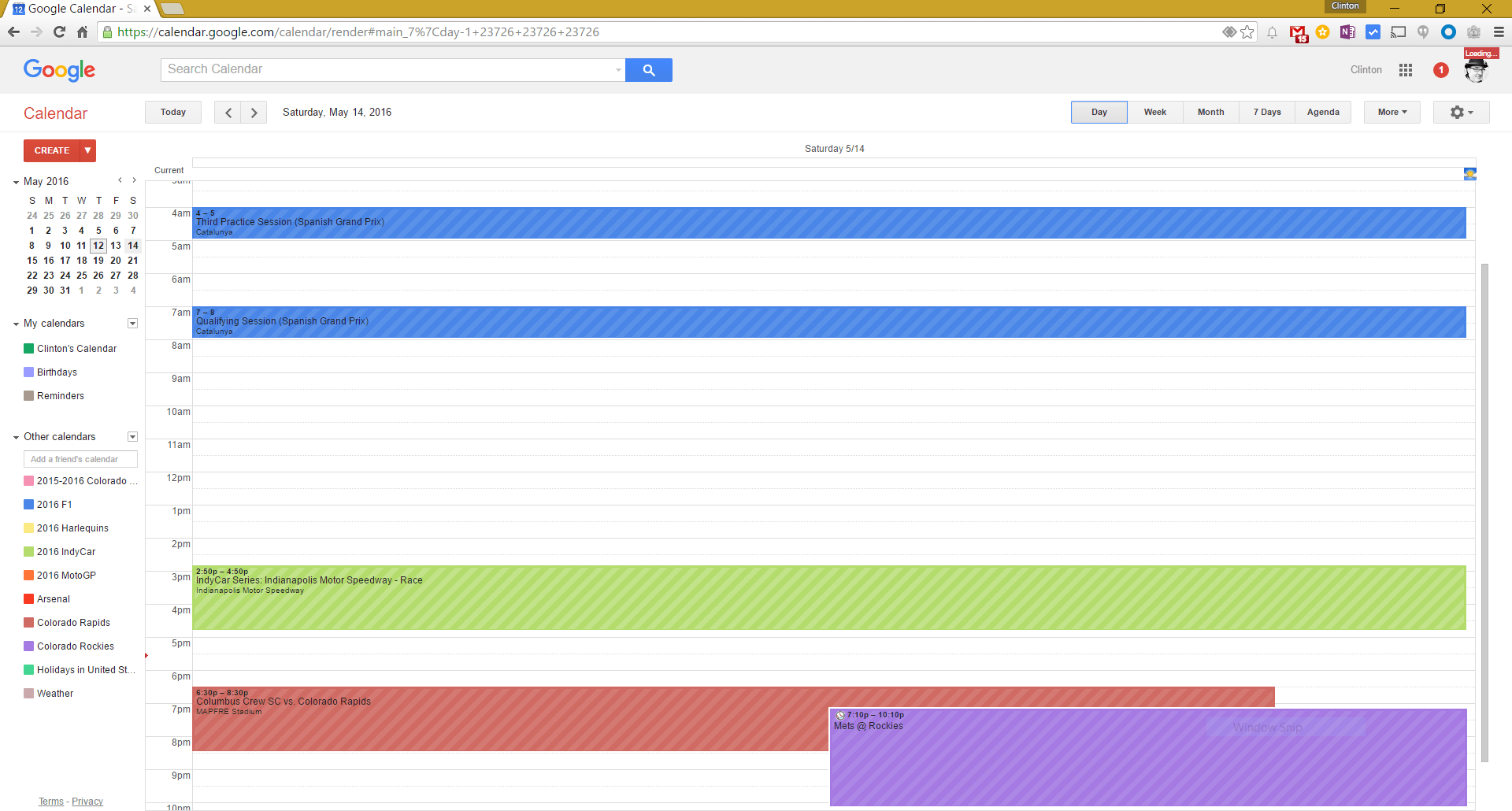This screenshot has width=1512, height=811.
Task: Open the CREATE dropdown arrow
Action: pos(88,150)
